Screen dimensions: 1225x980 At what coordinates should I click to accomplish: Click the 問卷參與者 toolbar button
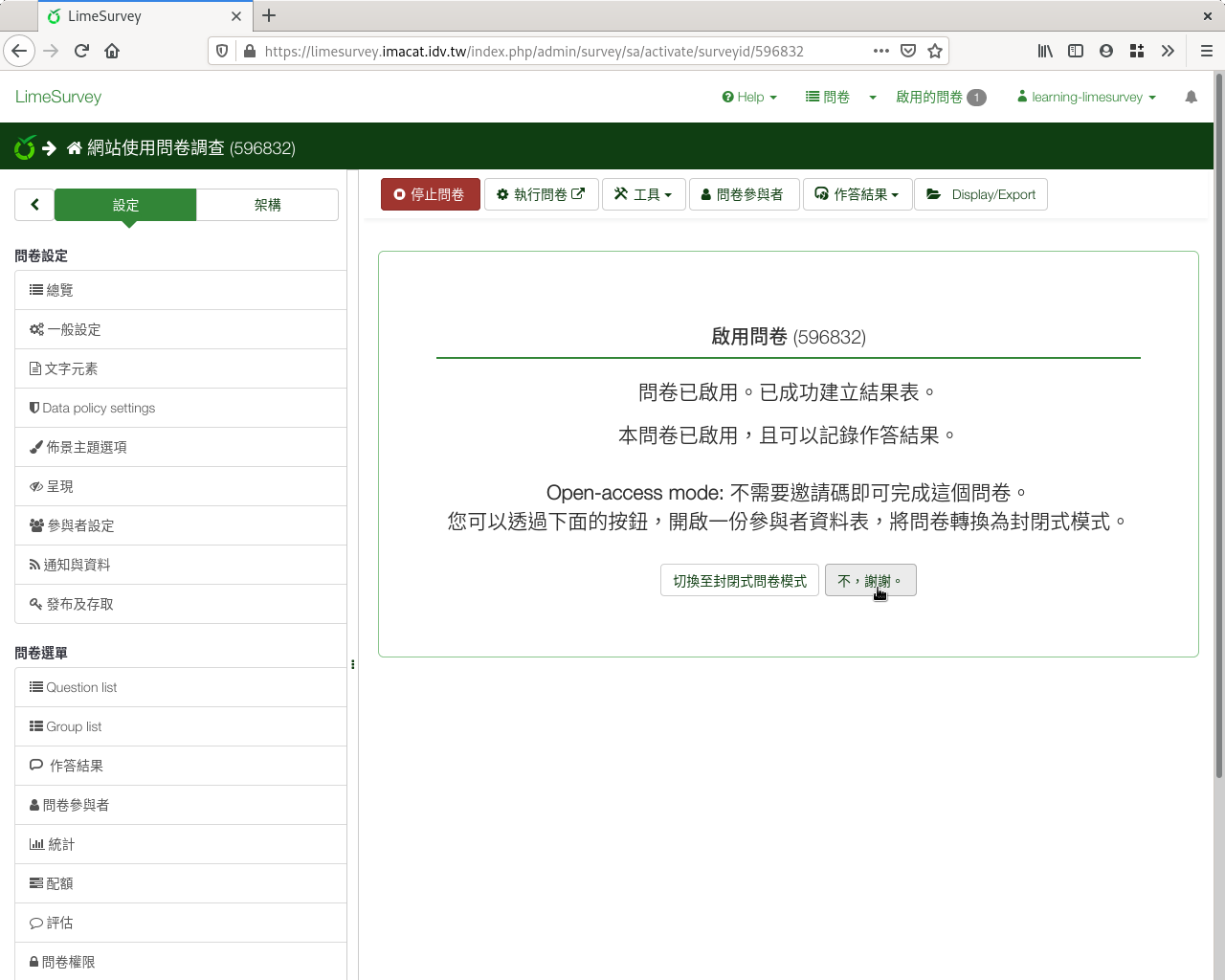(x=744, y=194)
